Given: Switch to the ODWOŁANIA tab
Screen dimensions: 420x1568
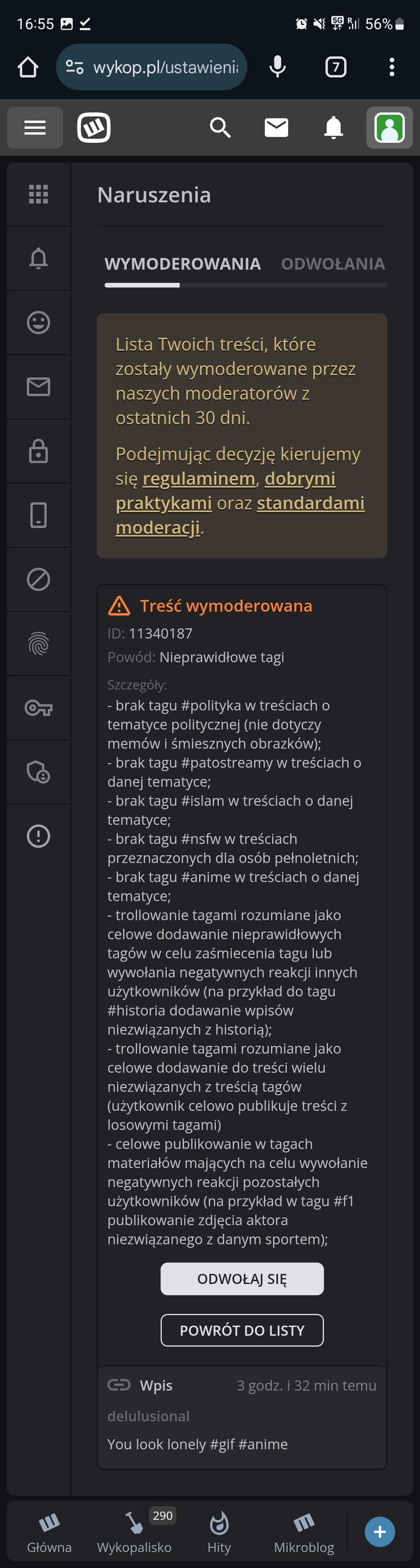Looking at the screenshot, I should tap(333, 263).
